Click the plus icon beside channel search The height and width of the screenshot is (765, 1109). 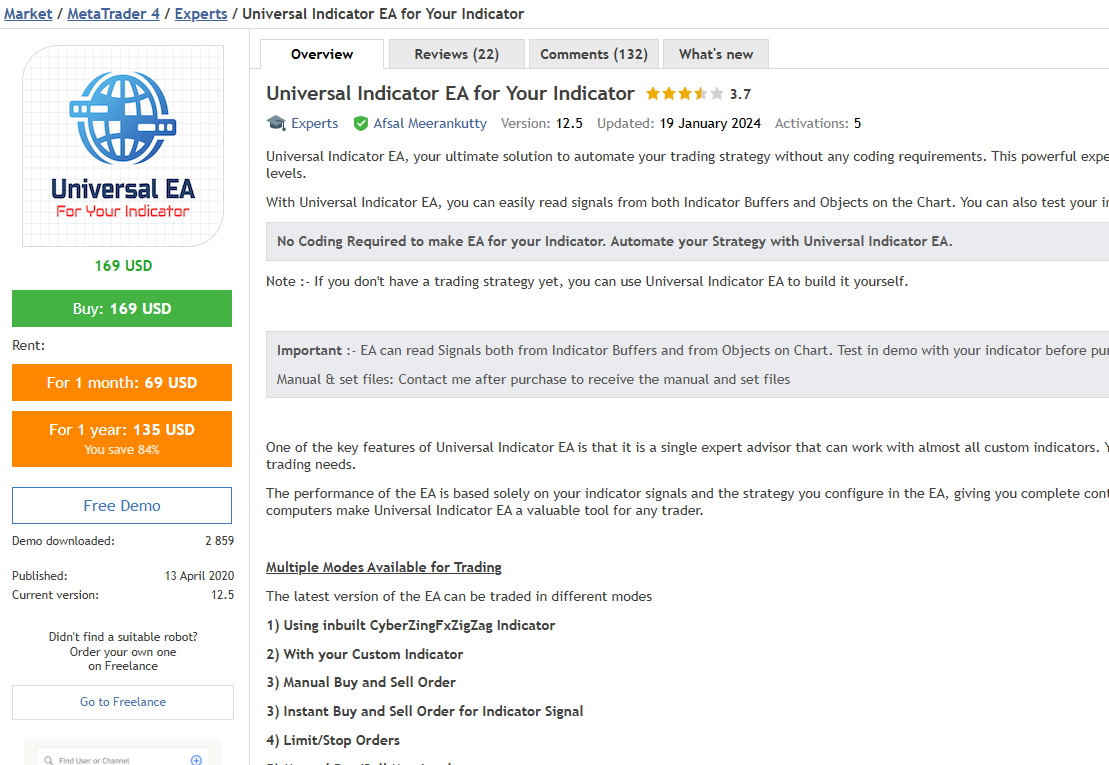click(196, 760)
